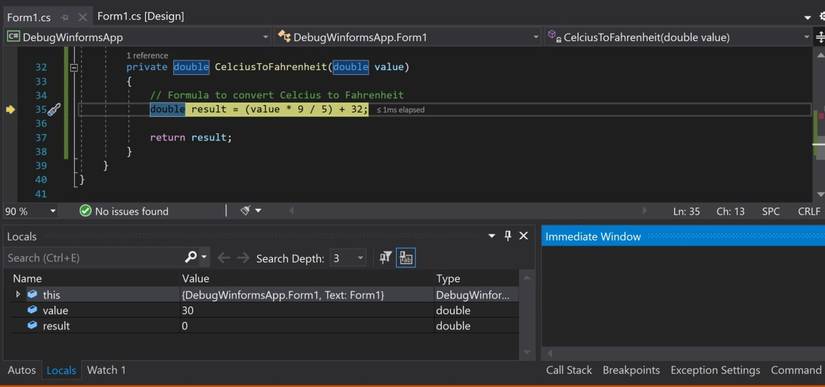
Task: Click the SPC whitespace indicator
Action: pos(771,211)
